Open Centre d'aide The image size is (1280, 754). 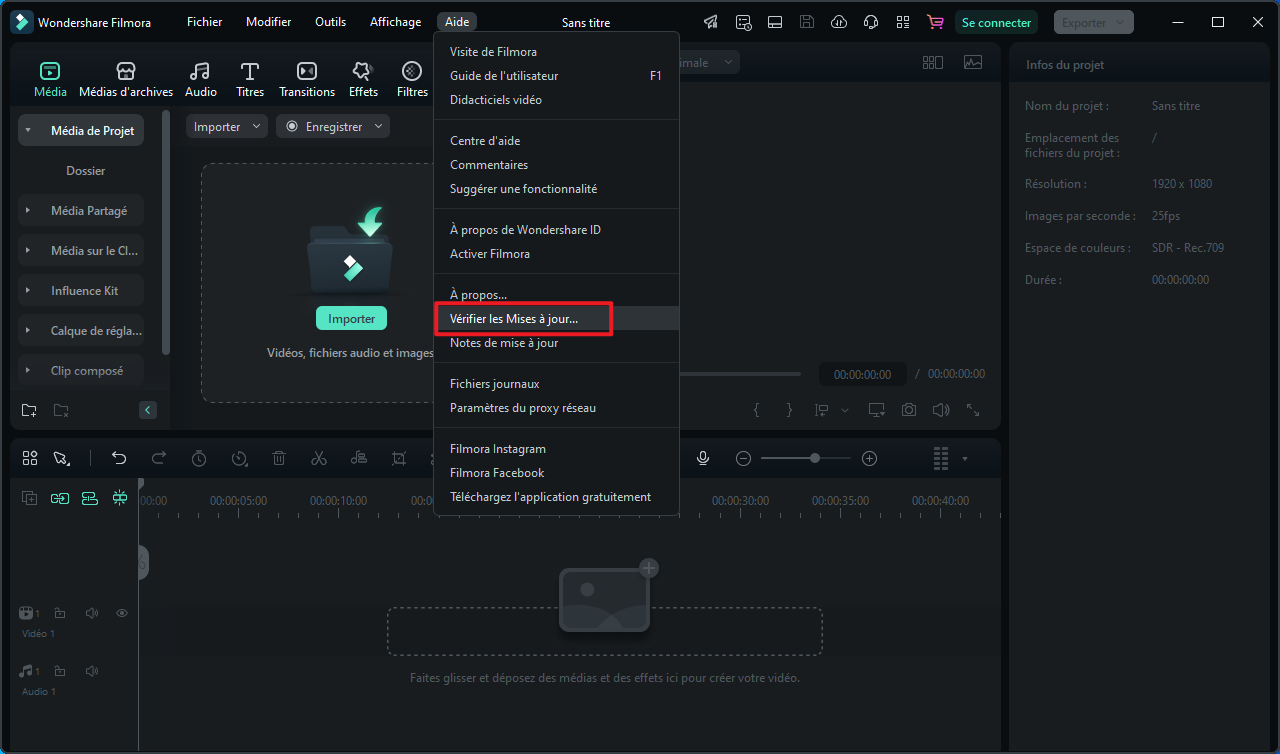(x=556, y=141)
